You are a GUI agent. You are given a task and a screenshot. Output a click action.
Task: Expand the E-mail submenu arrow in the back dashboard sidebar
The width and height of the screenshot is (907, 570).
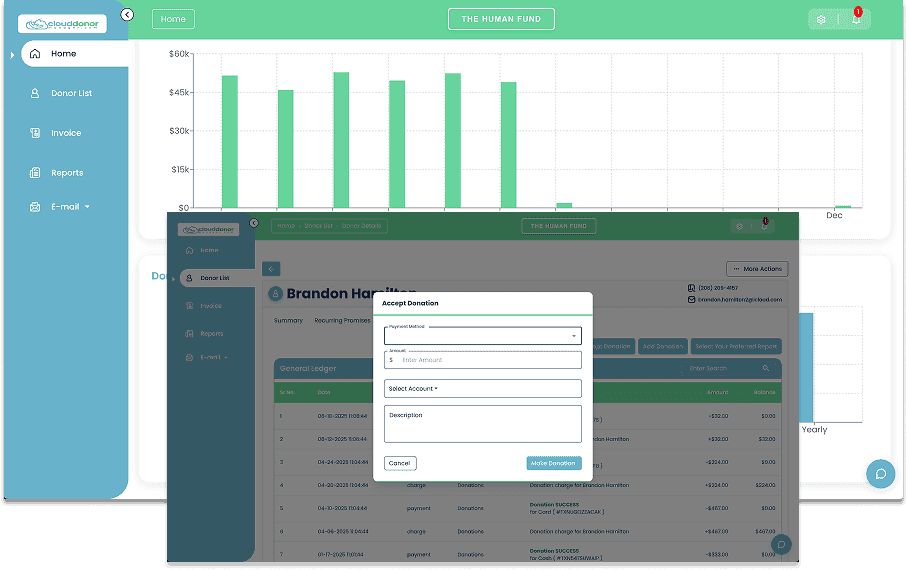pyautogui.click(x=87, y=207)
